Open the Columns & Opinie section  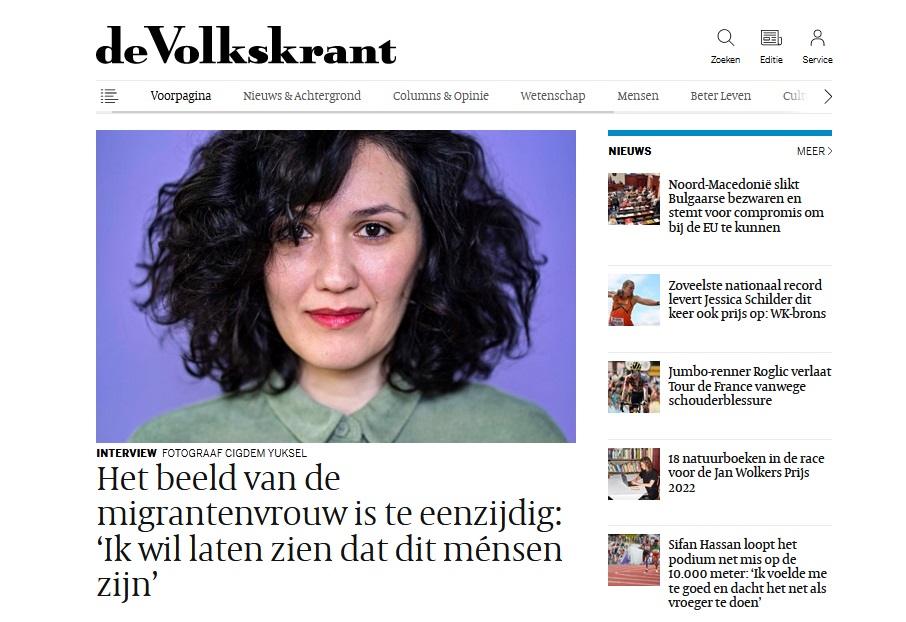(441, 96)
